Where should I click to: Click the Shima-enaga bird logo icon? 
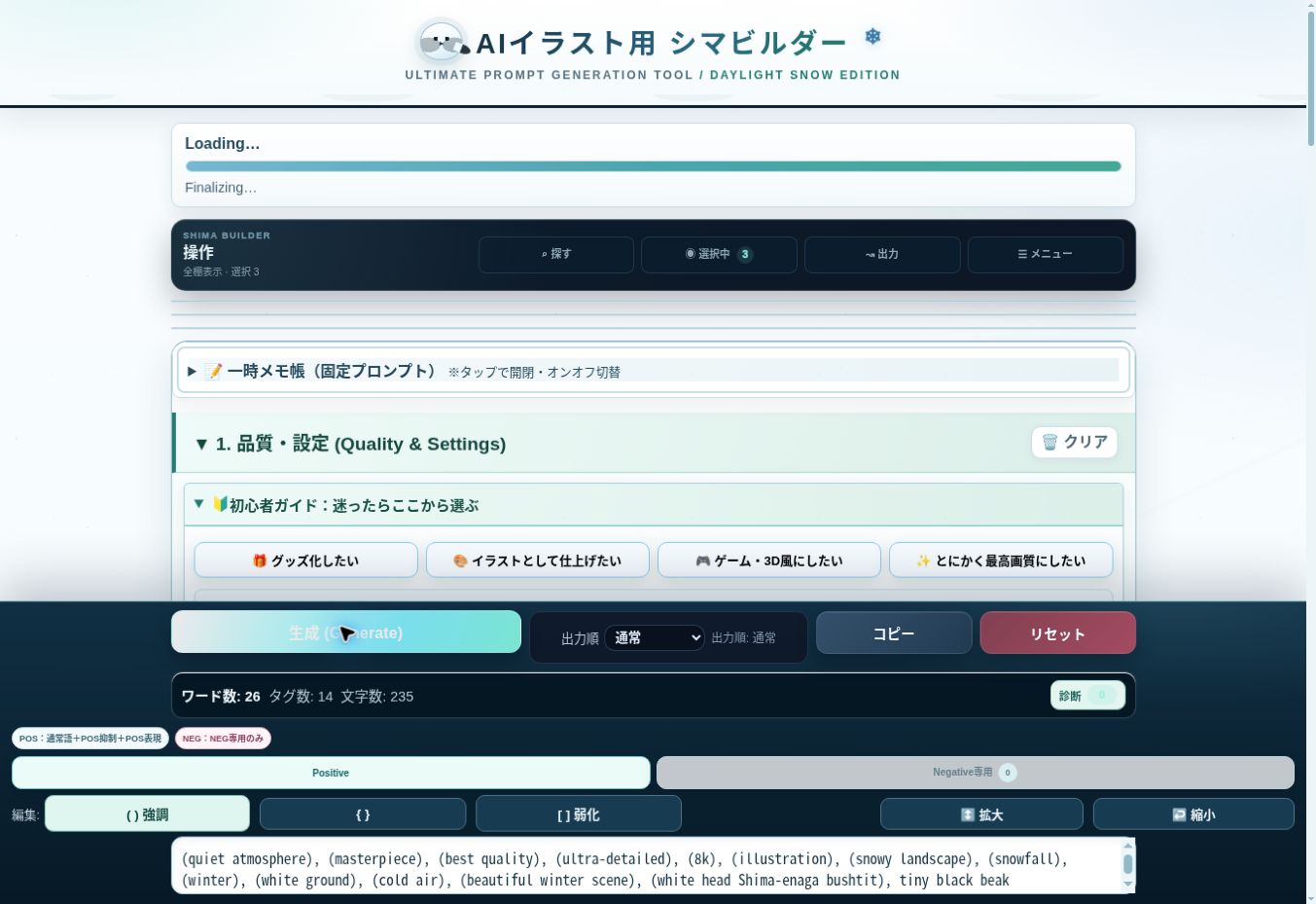[443, 43]
